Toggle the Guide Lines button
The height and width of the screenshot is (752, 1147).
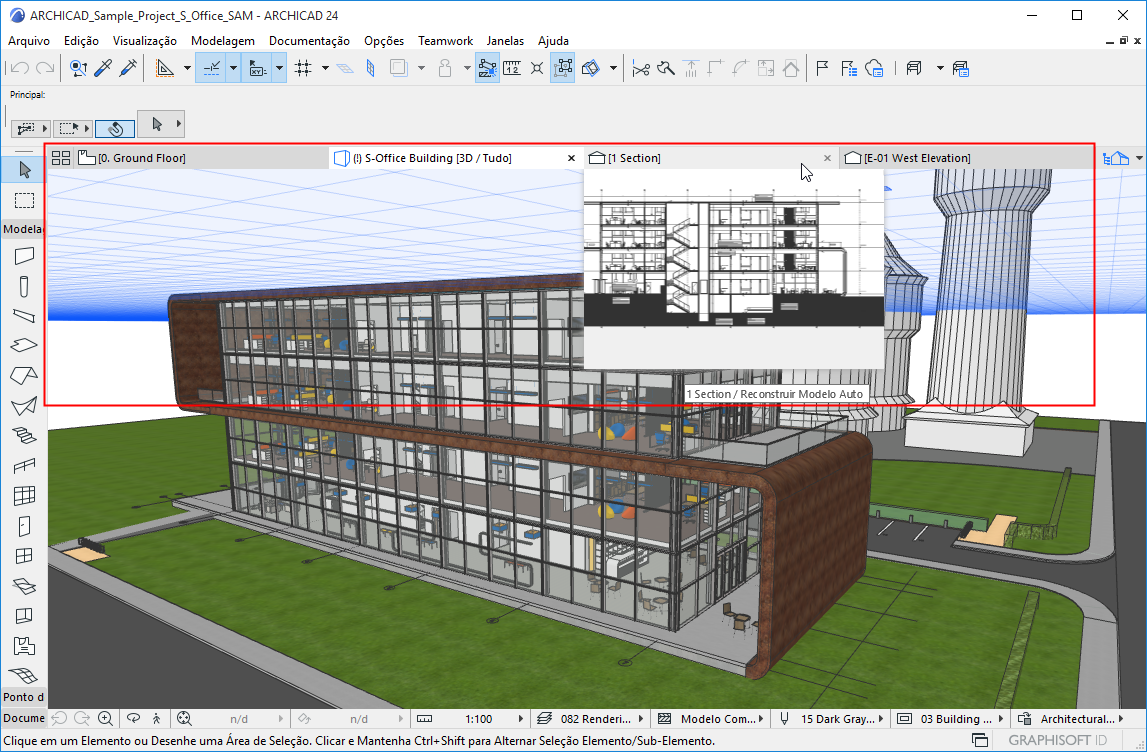(x=212, y=68)
